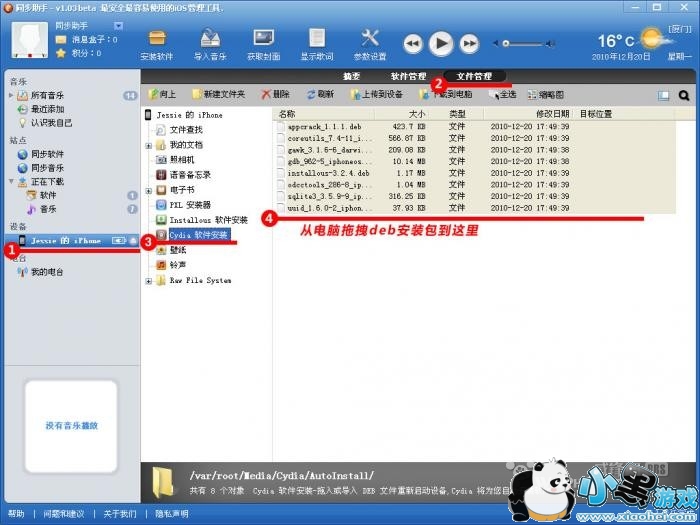Open the 同步软件 site
The image size is (700, 525).
[47, 154]
